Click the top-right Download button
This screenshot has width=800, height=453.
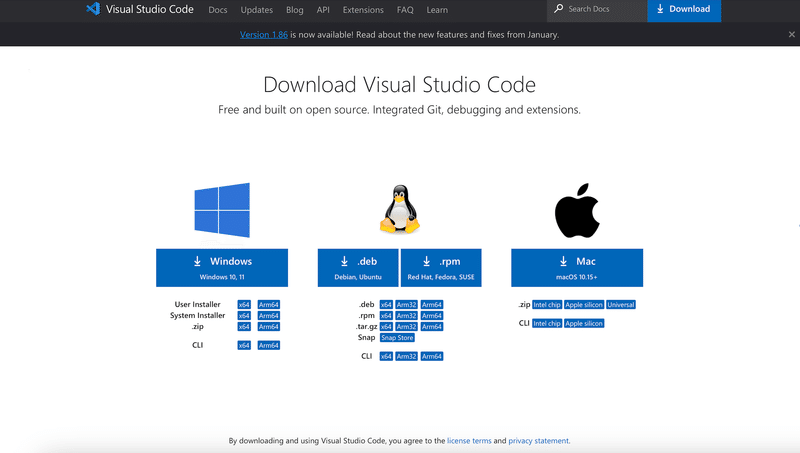click(x=684, y=9)
